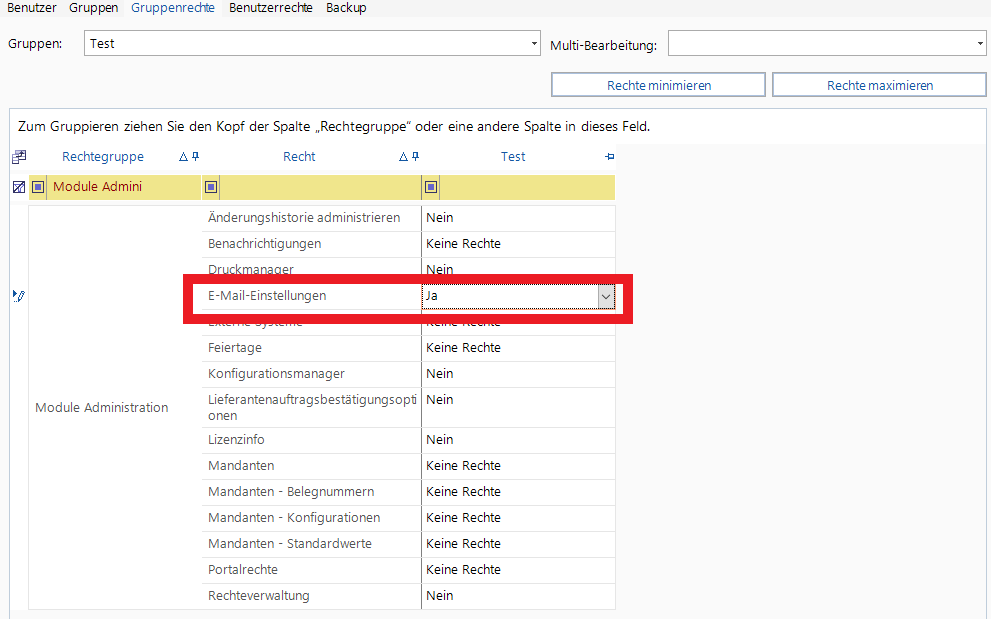The height and width of the screenshot is (619, 991).
Task: Click the pencil edit row indicator
Action: (18, 295)
